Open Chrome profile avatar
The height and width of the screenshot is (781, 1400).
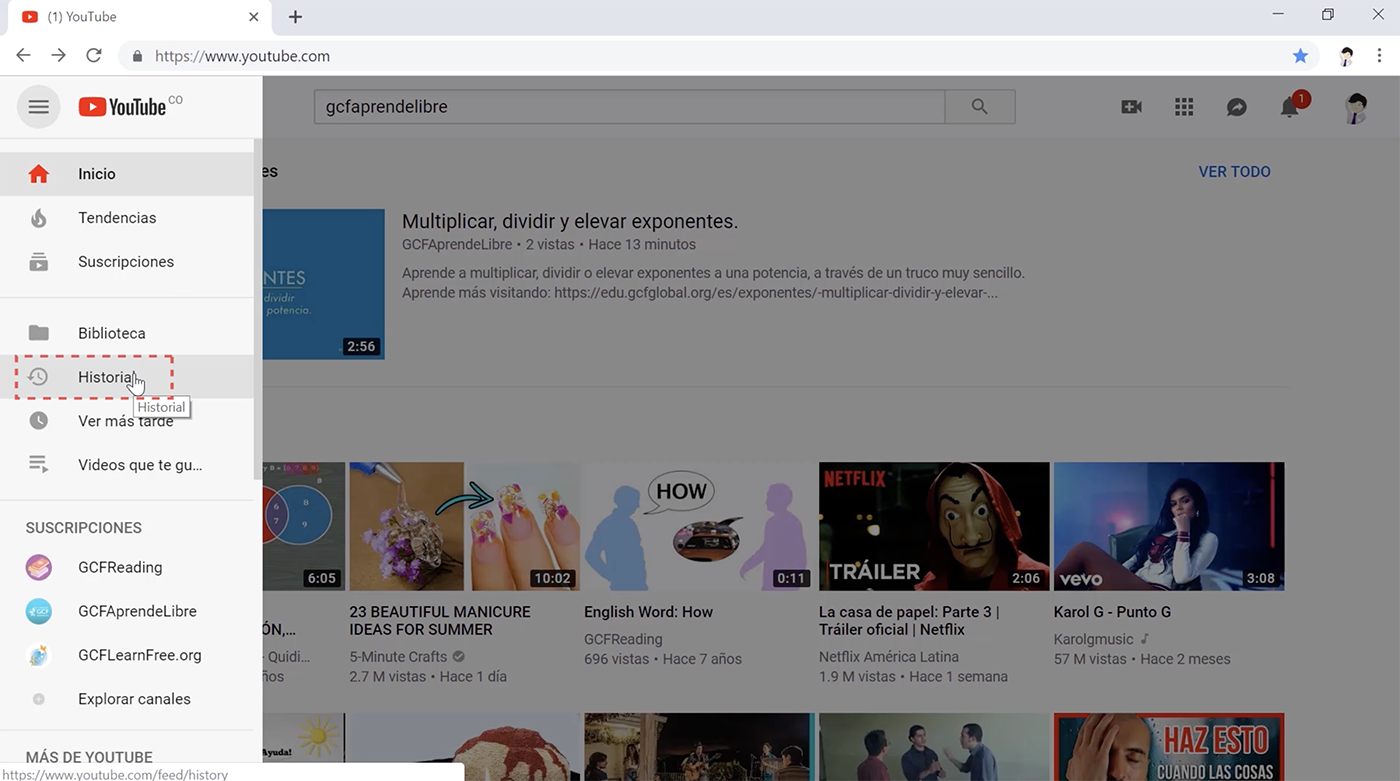[x=1346, y=56]
